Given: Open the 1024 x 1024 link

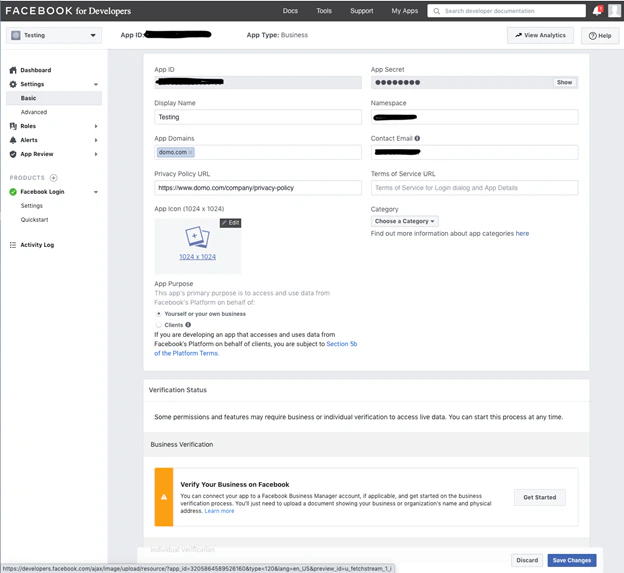Looking at the screenshot, I should coord(197,257).
